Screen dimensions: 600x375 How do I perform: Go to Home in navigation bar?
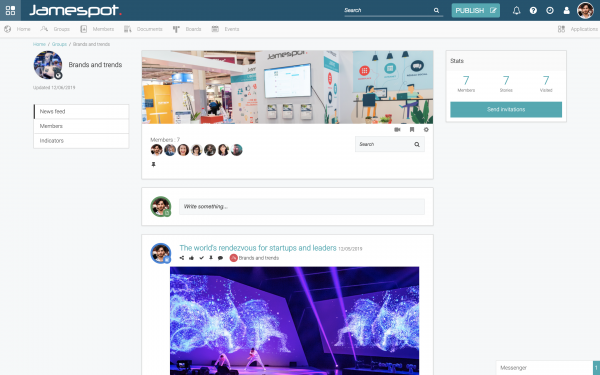tap(17, 29)
